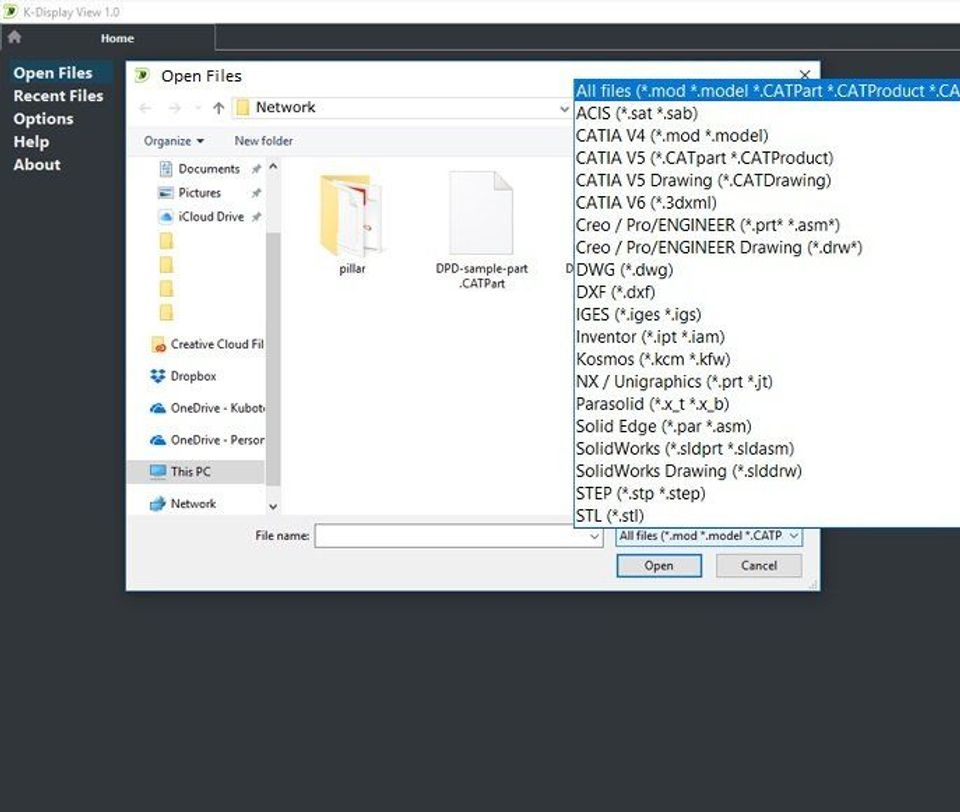Go up one folder level arrow

click(x=219, y=108)
